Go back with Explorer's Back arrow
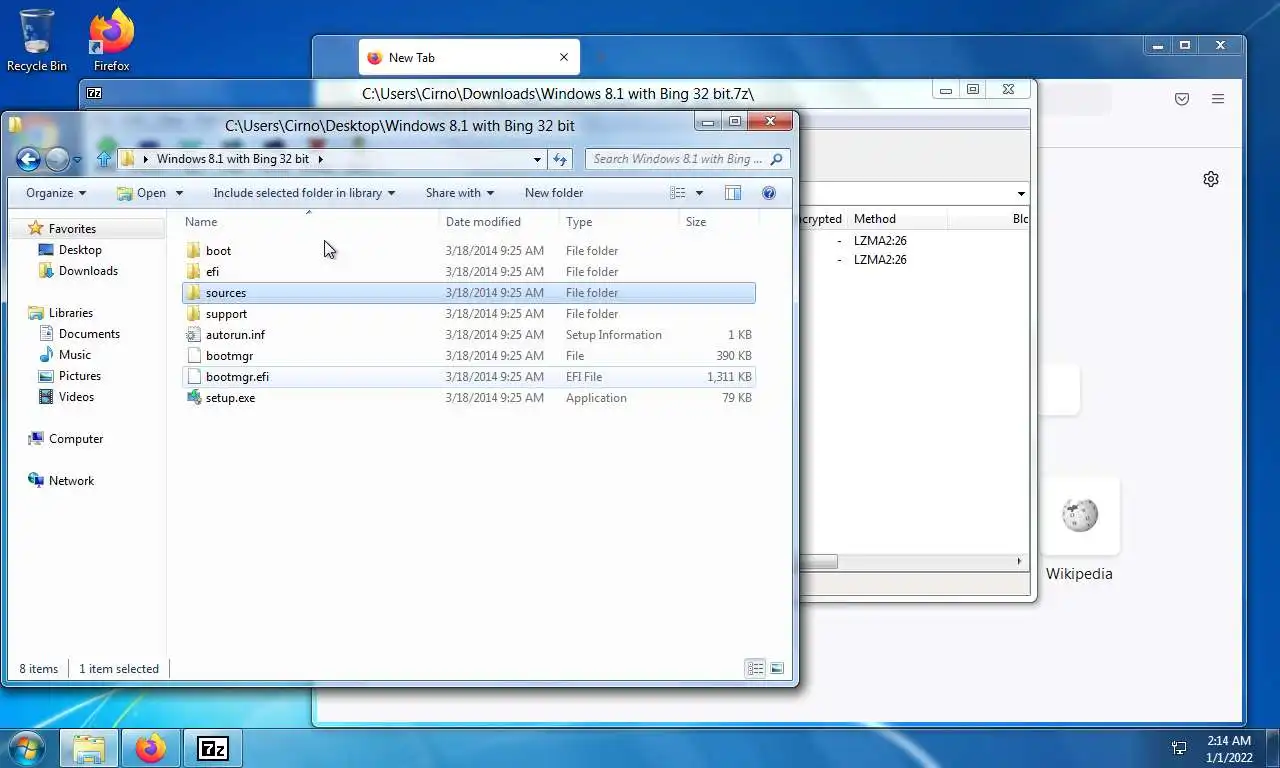This screenshot has width=1280, height=768. 28,159
